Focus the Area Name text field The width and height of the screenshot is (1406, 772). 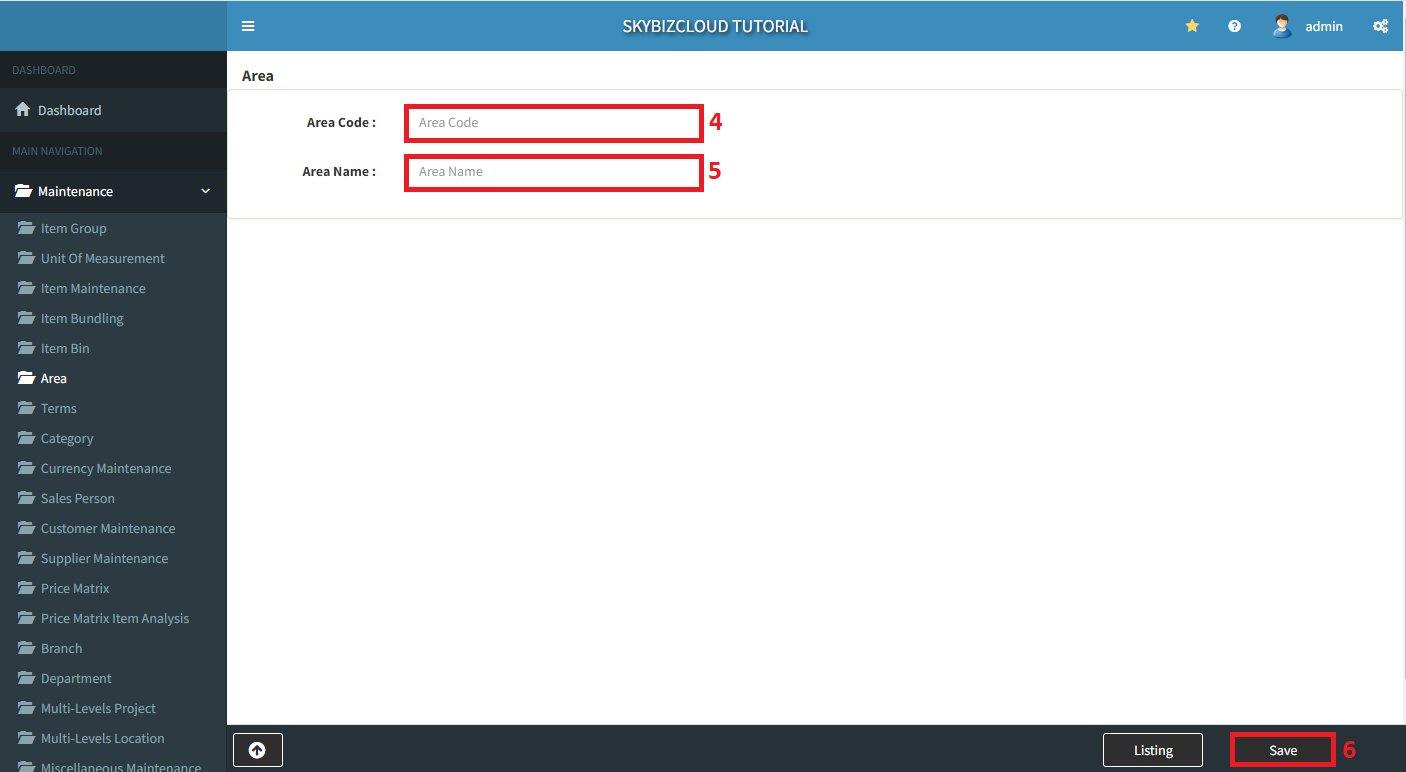553,172
